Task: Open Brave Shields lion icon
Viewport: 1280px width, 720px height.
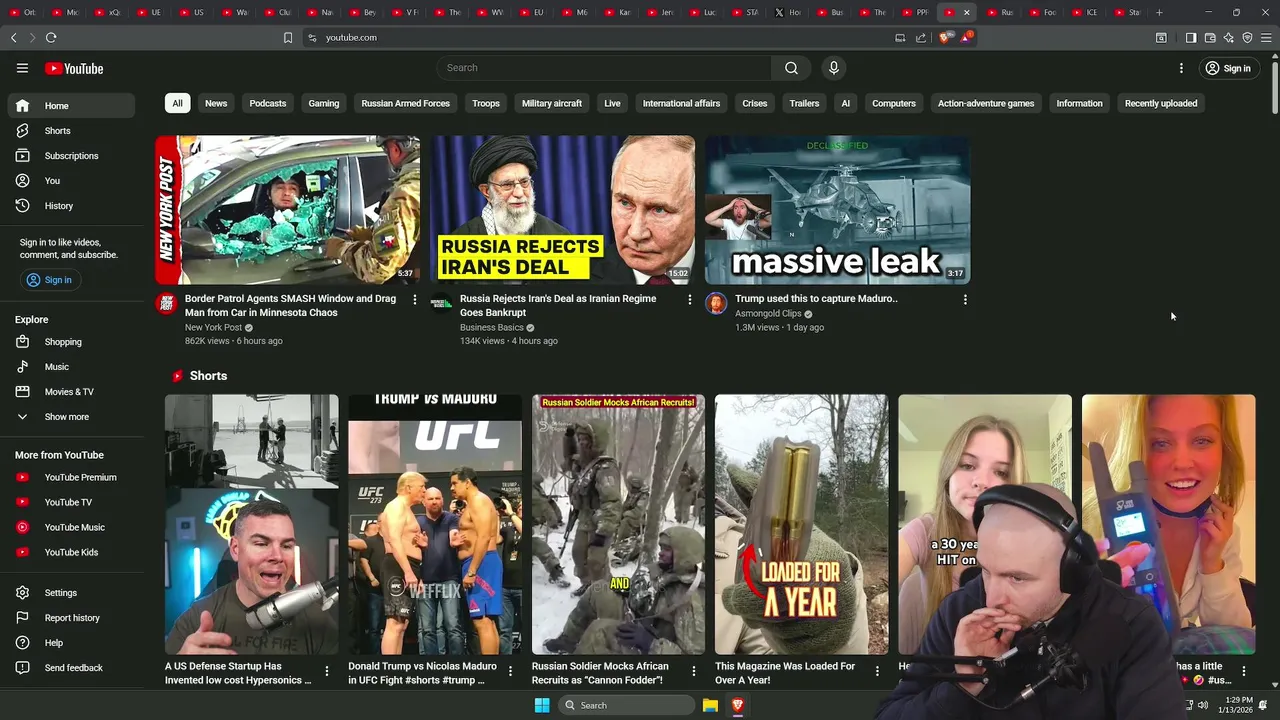Action: click(946, 37)
